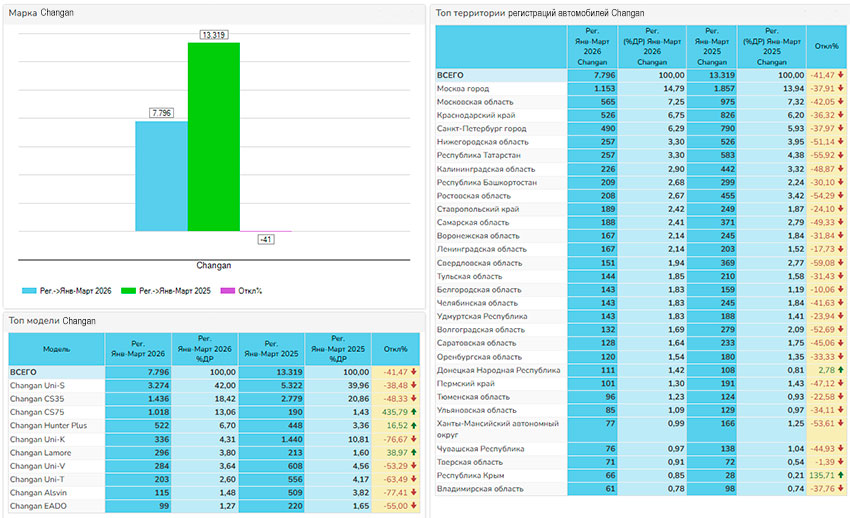Click green up arrow in Changan CS75 row

[413, 412]
